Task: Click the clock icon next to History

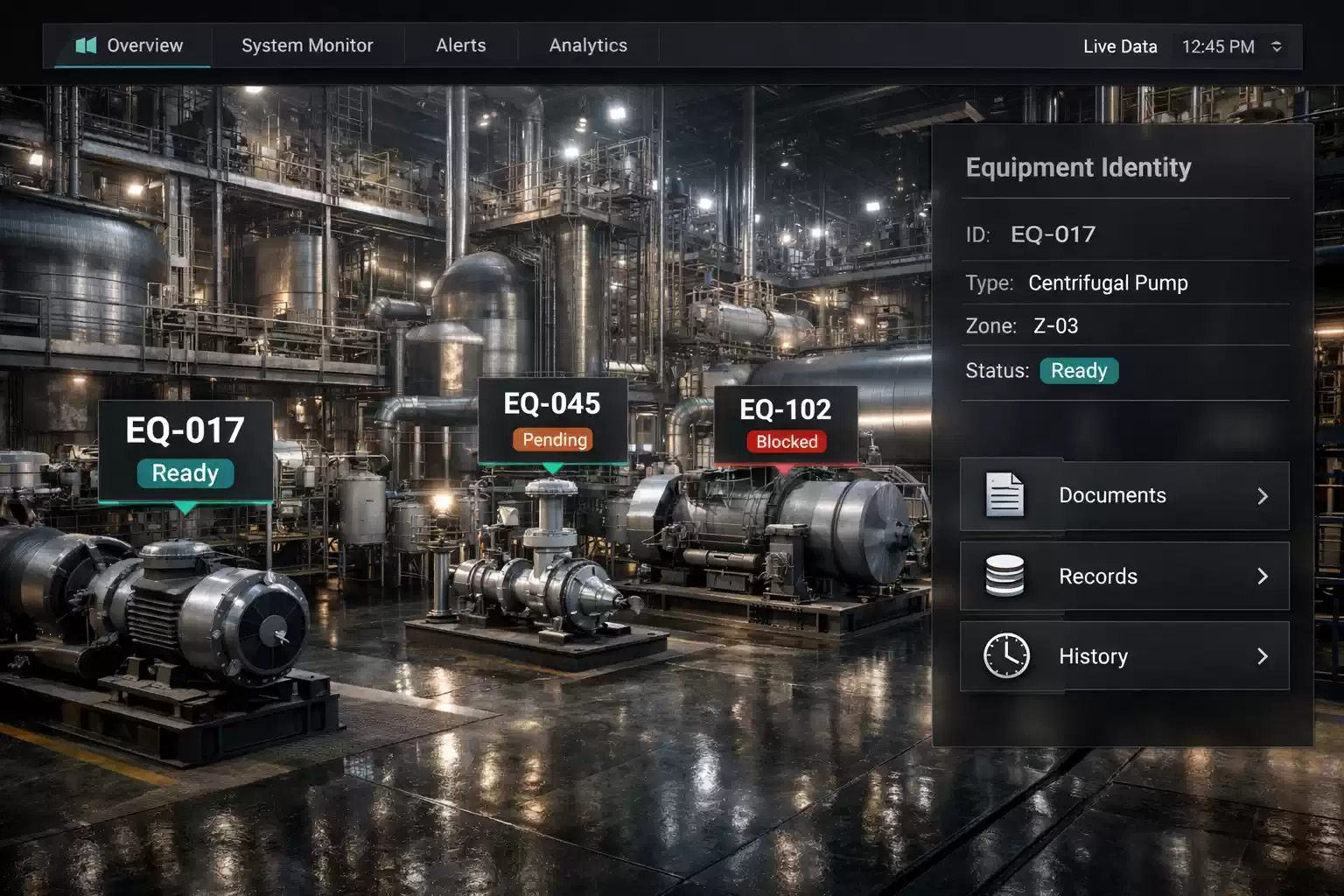Action: 1005,655
